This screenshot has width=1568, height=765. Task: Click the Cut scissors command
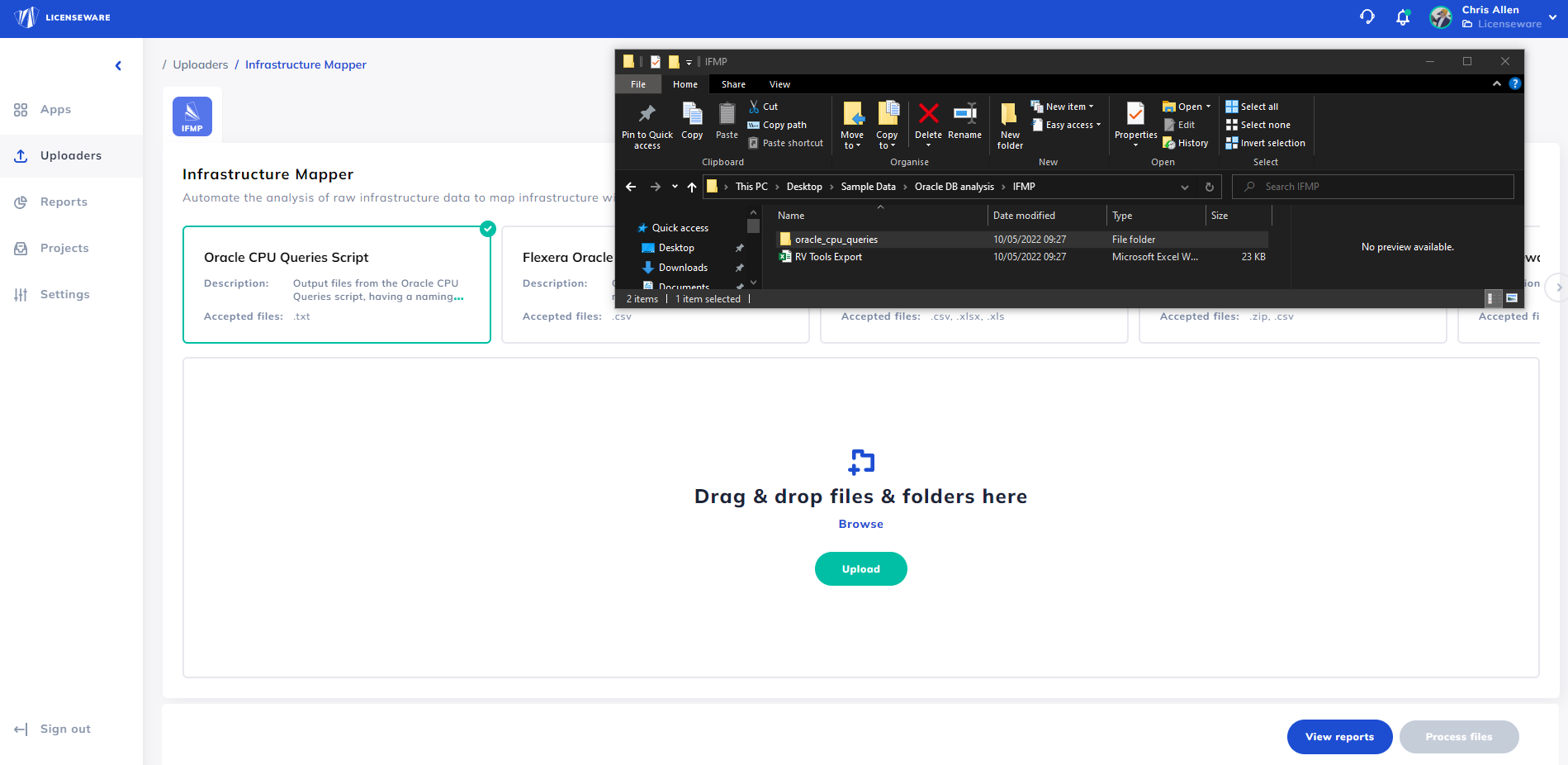[763, 107]
